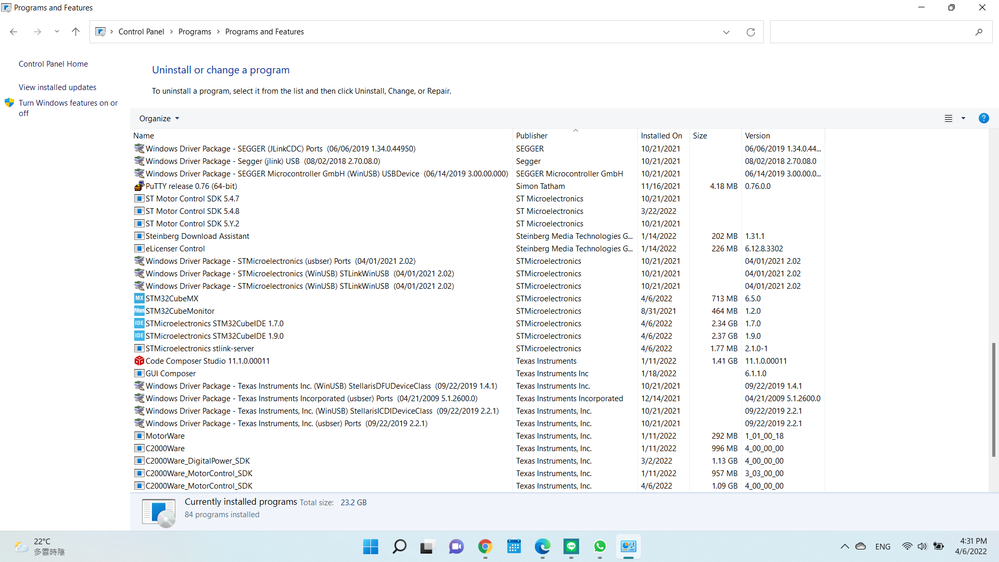Open the Windows Start button

point(370,546)
